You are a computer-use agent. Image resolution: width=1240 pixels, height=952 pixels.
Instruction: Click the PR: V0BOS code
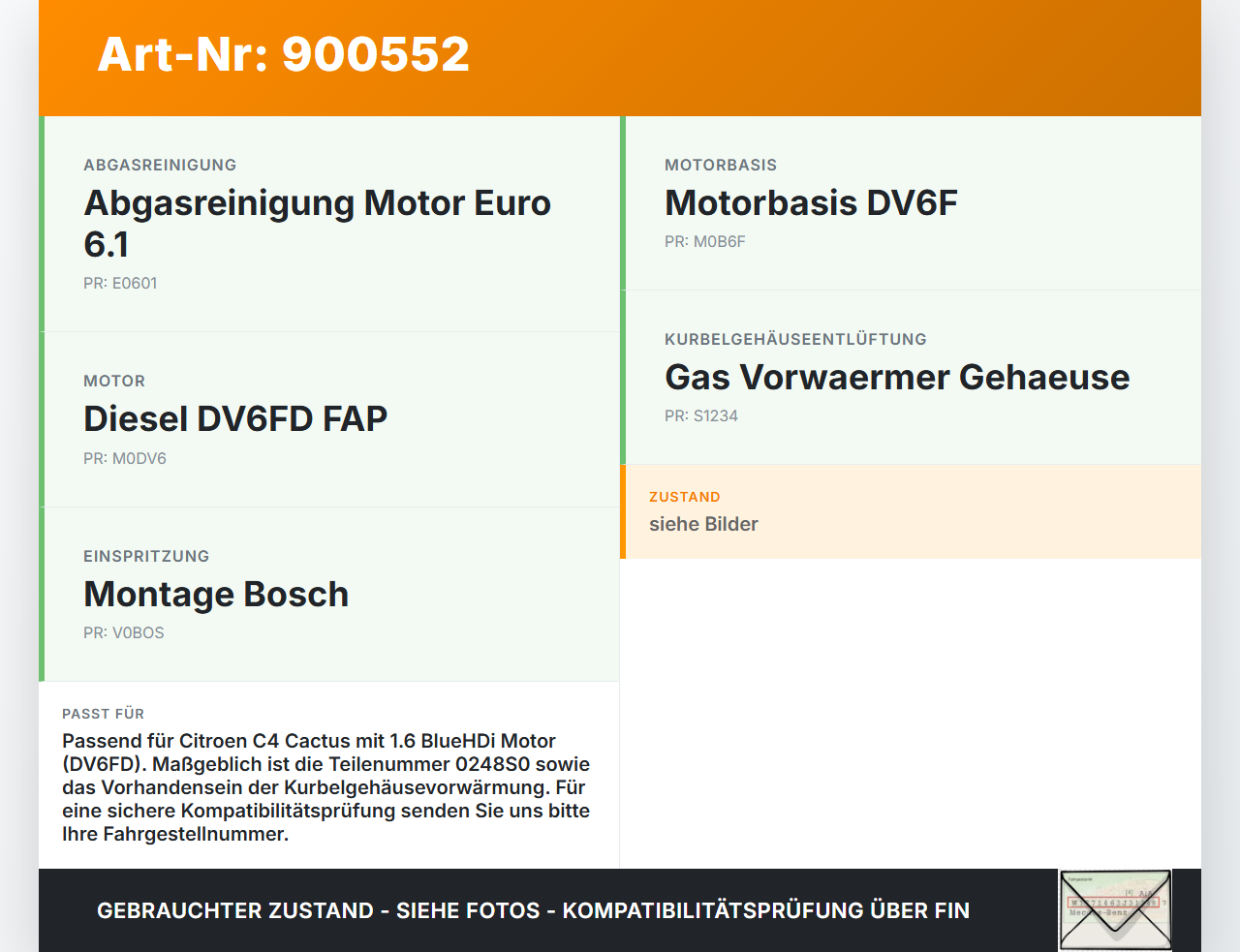coord(124,632)
